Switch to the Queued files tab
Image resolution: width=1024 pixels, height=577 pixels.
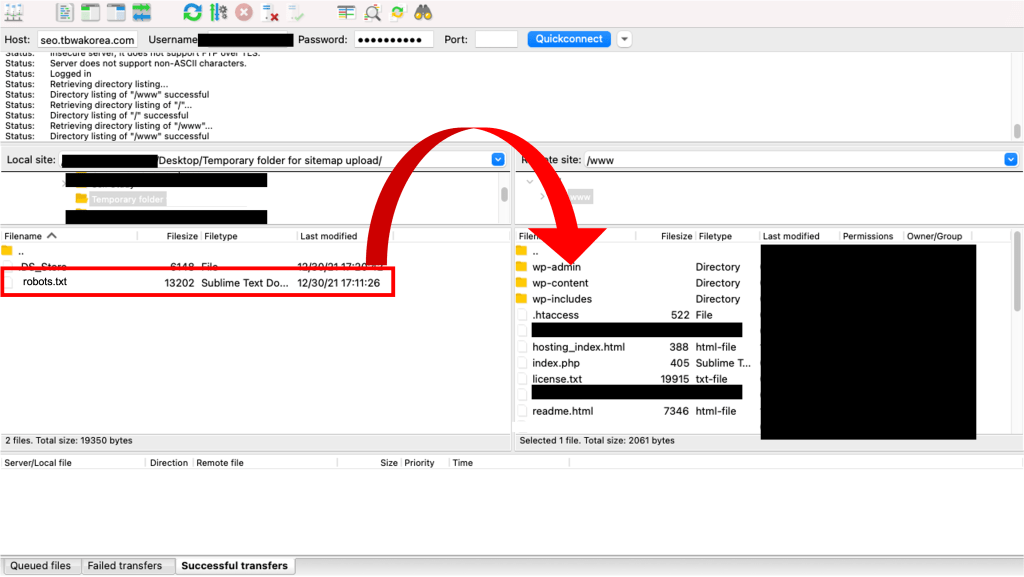coord(40,566)
